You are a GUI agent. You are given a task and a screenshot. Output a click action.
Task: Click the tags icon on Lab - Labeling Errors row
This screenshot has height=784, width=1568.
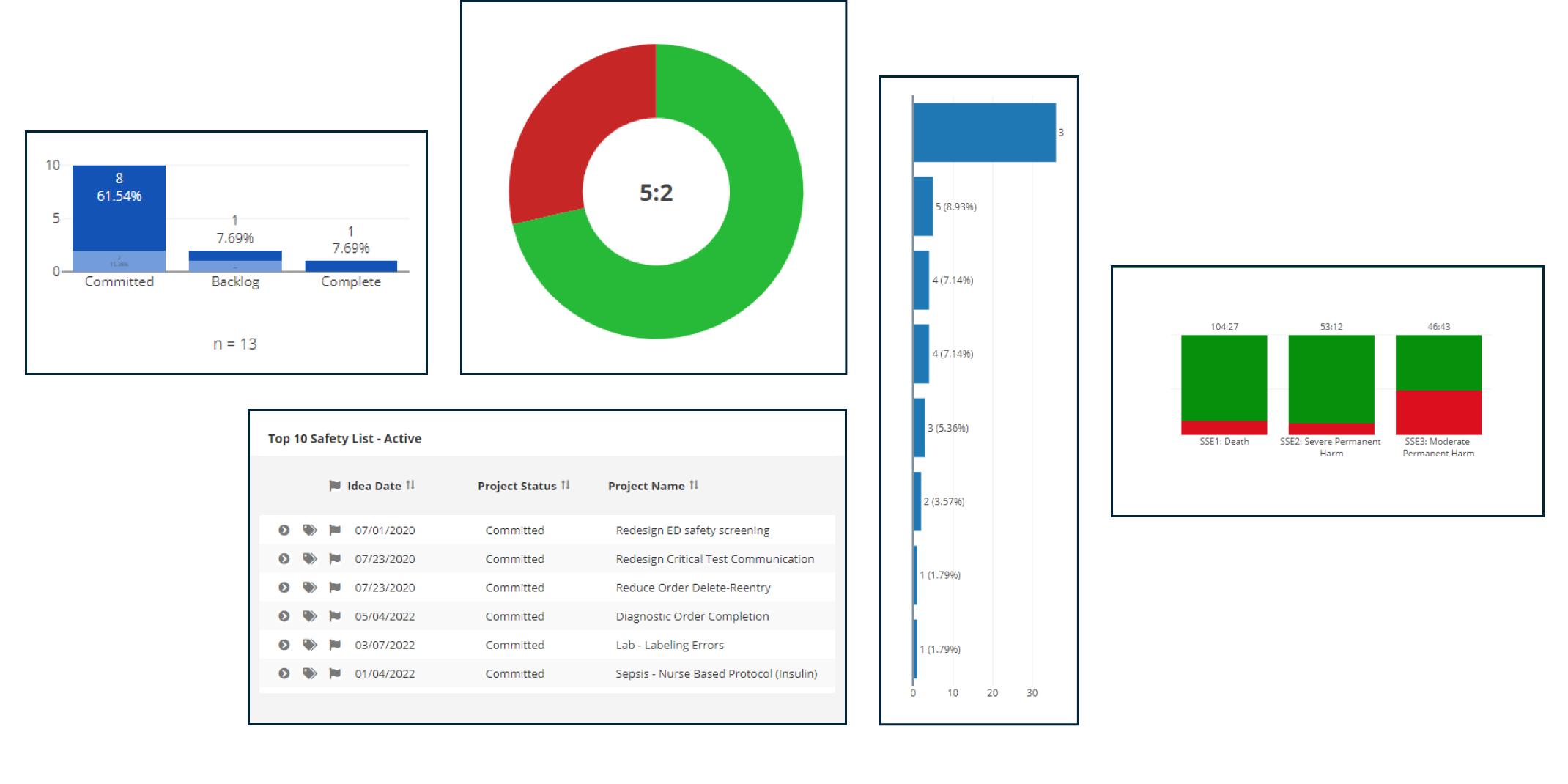[310, 645]
